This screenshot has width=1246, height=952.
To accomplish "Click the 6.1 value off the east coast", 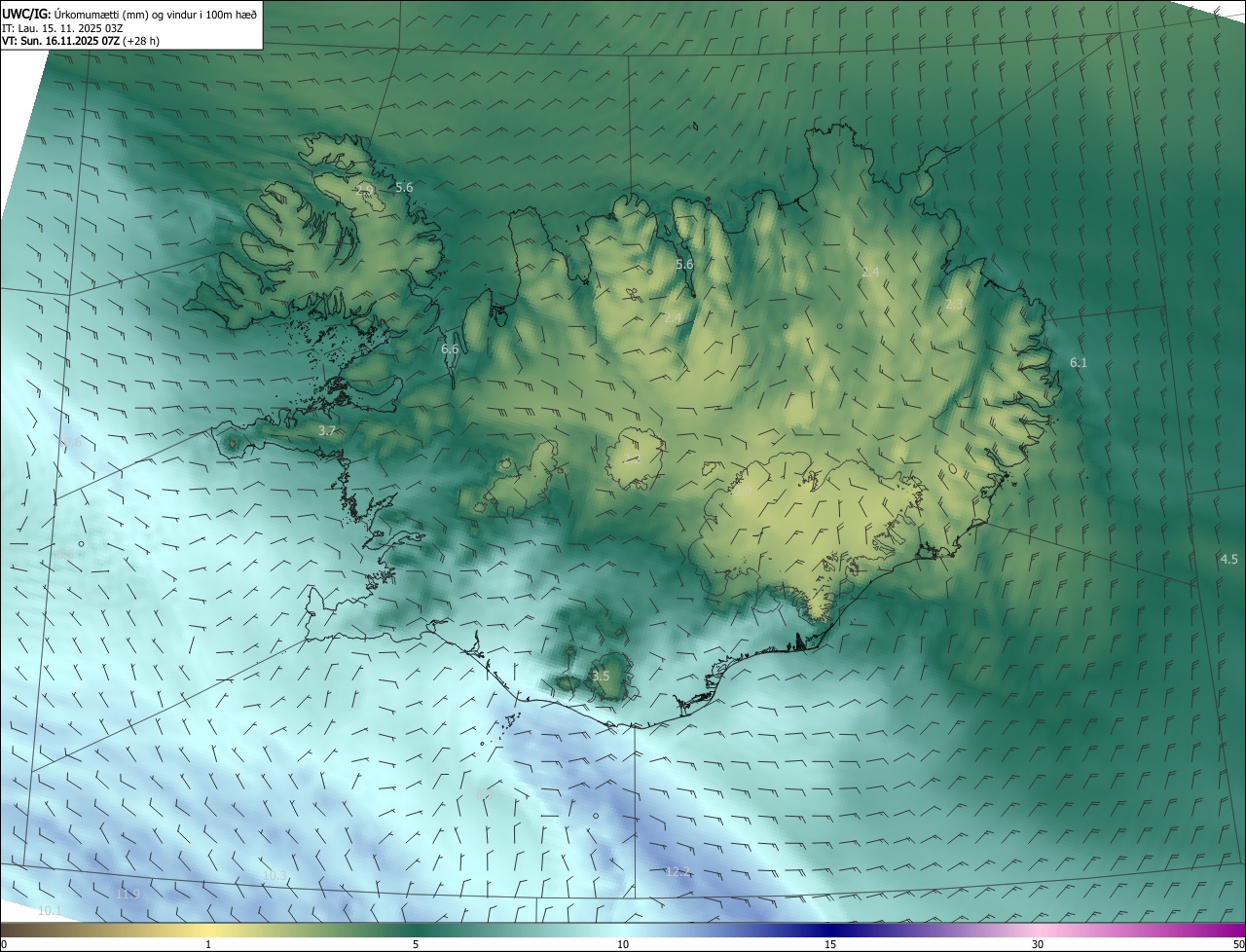I will point(1079,363).
